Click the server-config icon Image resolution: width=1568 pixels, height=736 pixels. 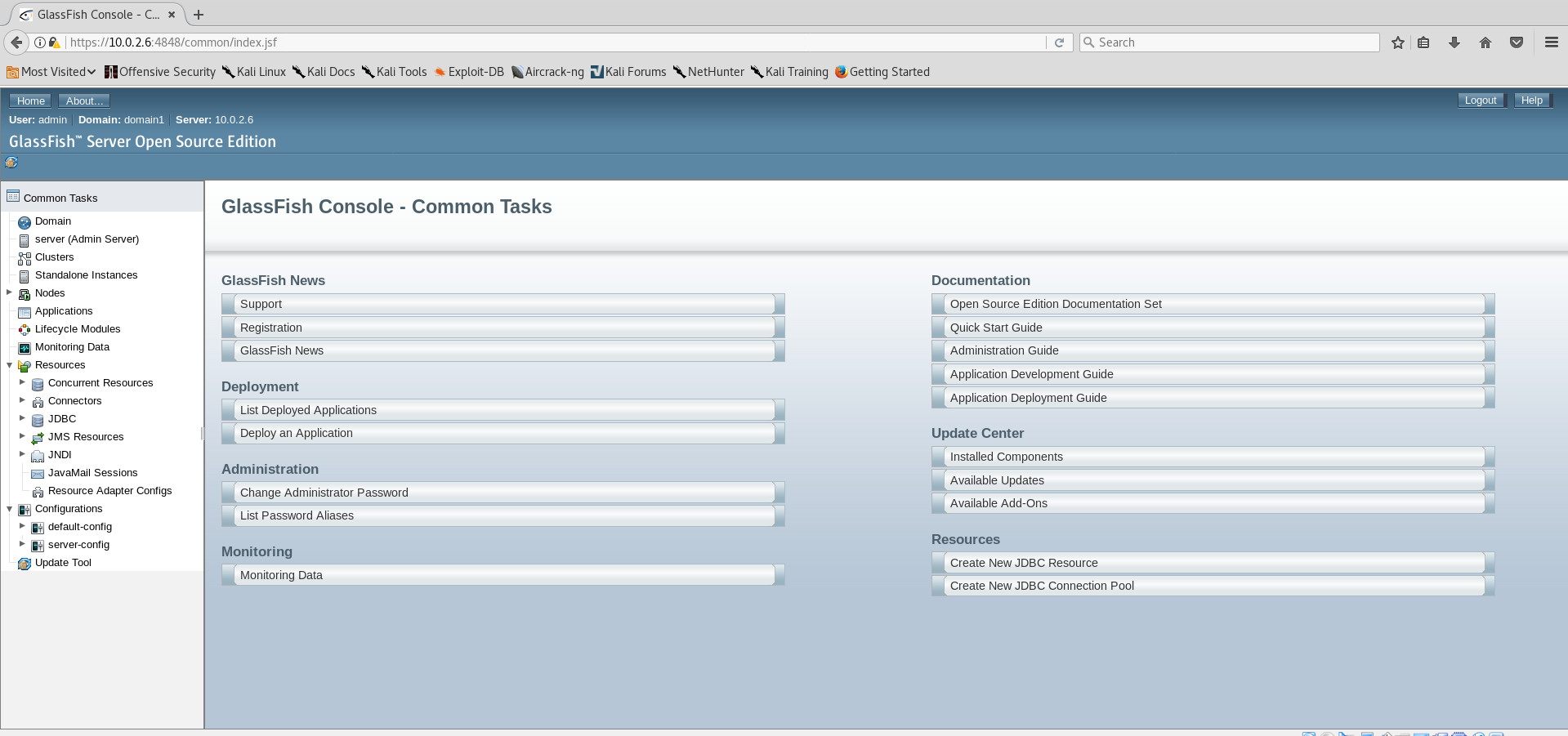(x=38, y=546)
